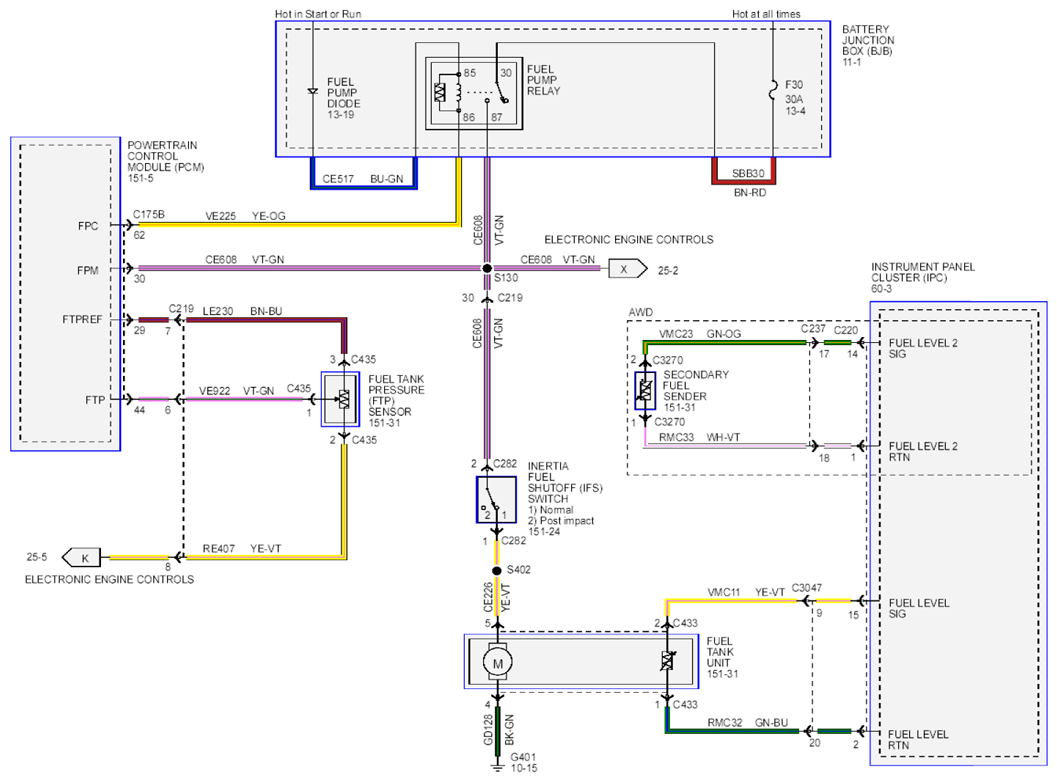The width and height of the screenshot is (1057, 782).
Task: Click ELECTRONIC ENGINE CONTROLS near 25-2
Action: (x=628, y=240)
